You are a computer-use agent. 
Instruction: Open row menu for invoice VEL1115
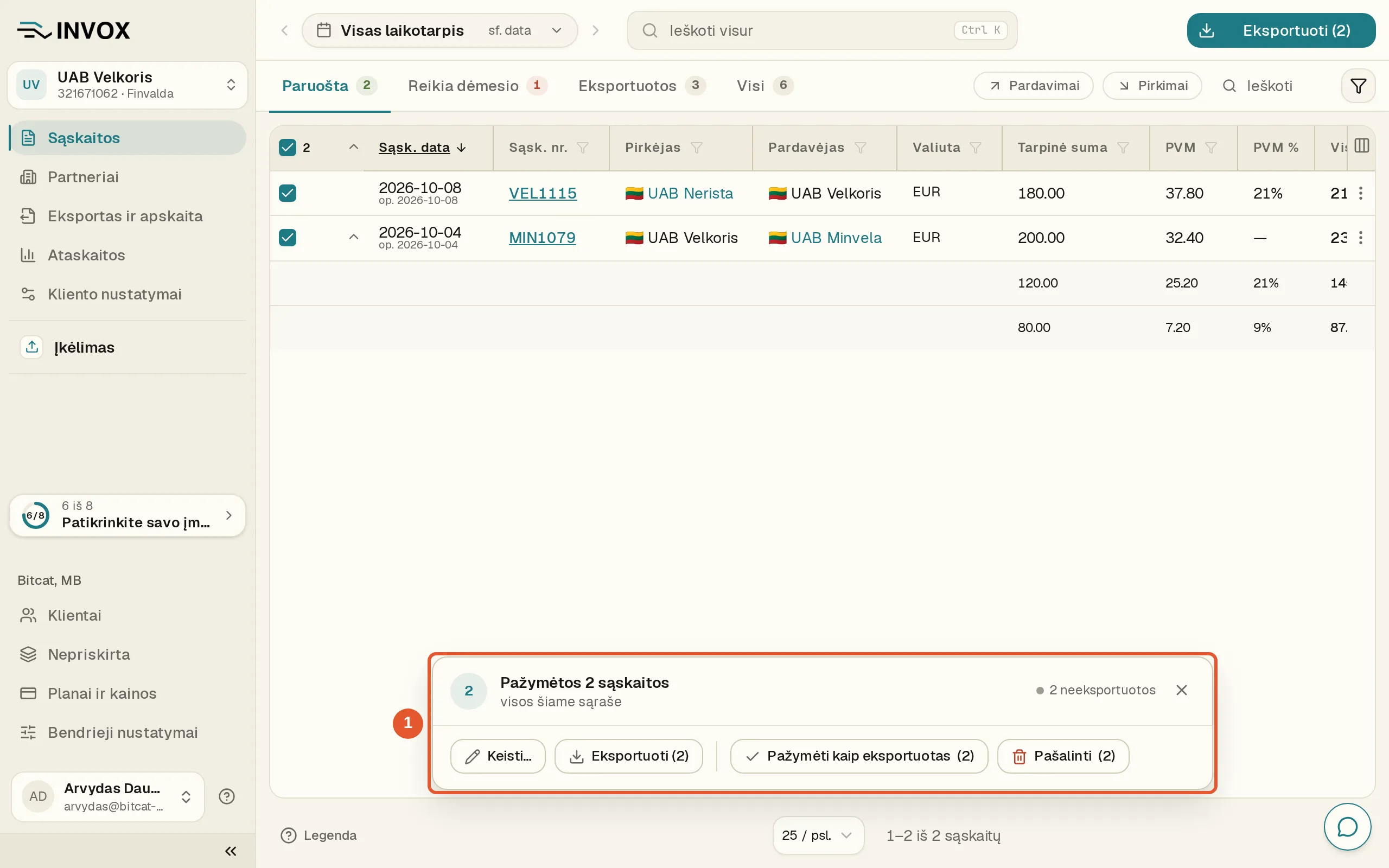pyautogui.click(x=1360, y=193)
